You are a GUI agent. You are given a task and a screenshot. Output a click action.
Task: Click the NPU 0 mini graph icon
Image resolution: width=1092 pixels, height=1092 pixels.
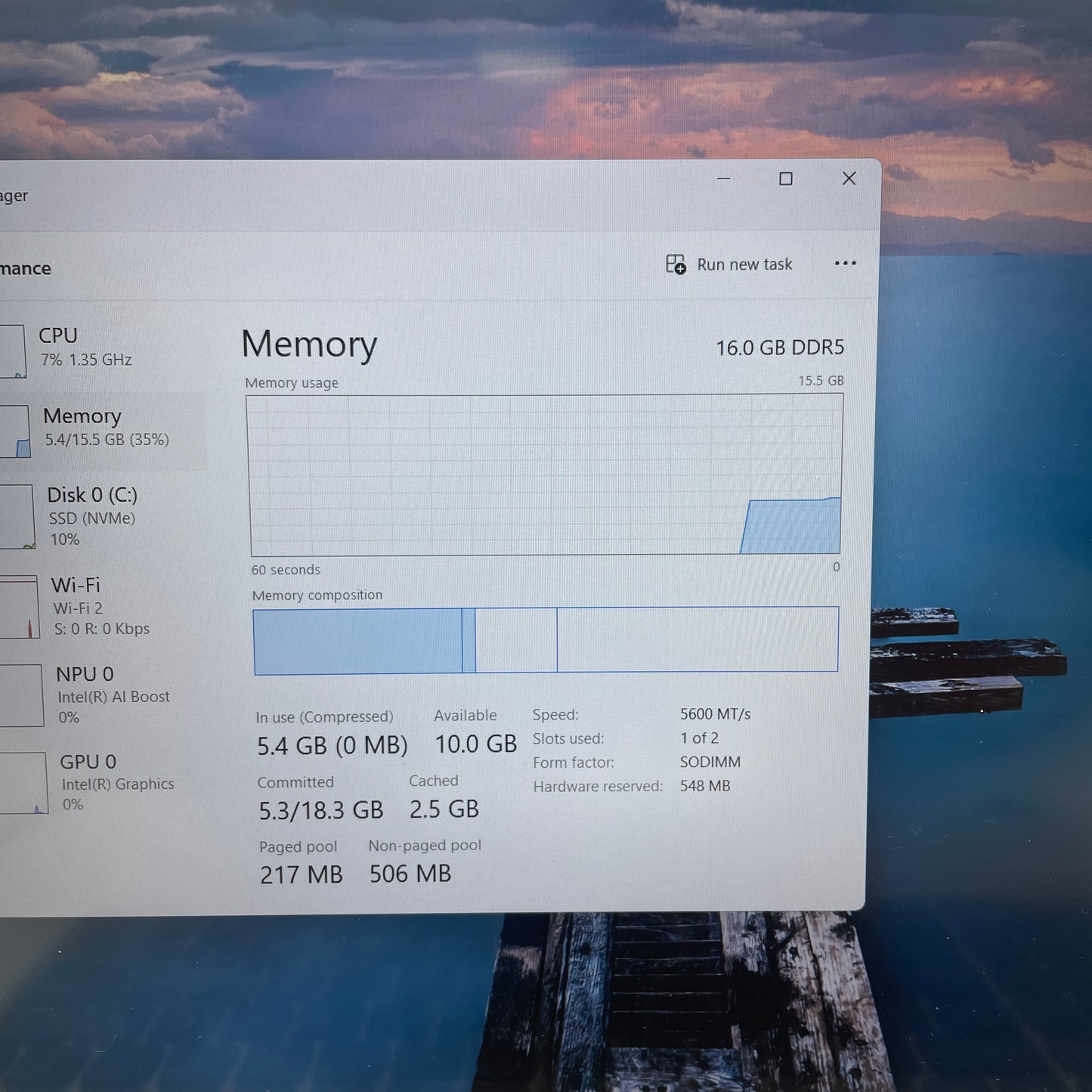[x=21, y=695]
